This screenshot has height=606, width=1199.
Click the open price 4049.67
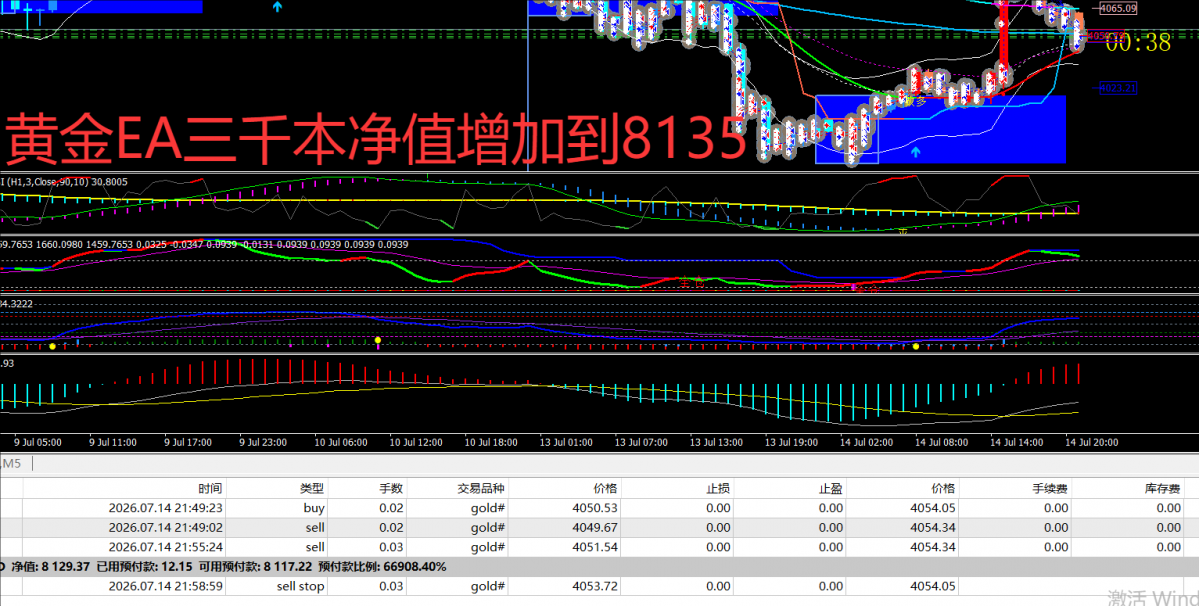point(595,528)
